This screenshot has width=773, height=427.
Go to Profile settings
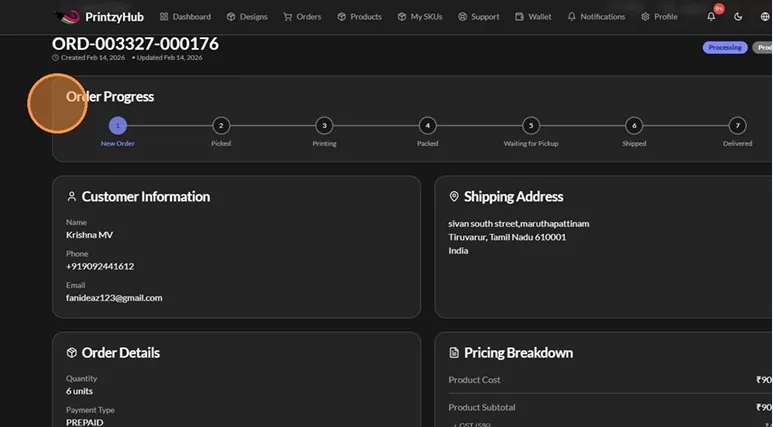(659, 17)
